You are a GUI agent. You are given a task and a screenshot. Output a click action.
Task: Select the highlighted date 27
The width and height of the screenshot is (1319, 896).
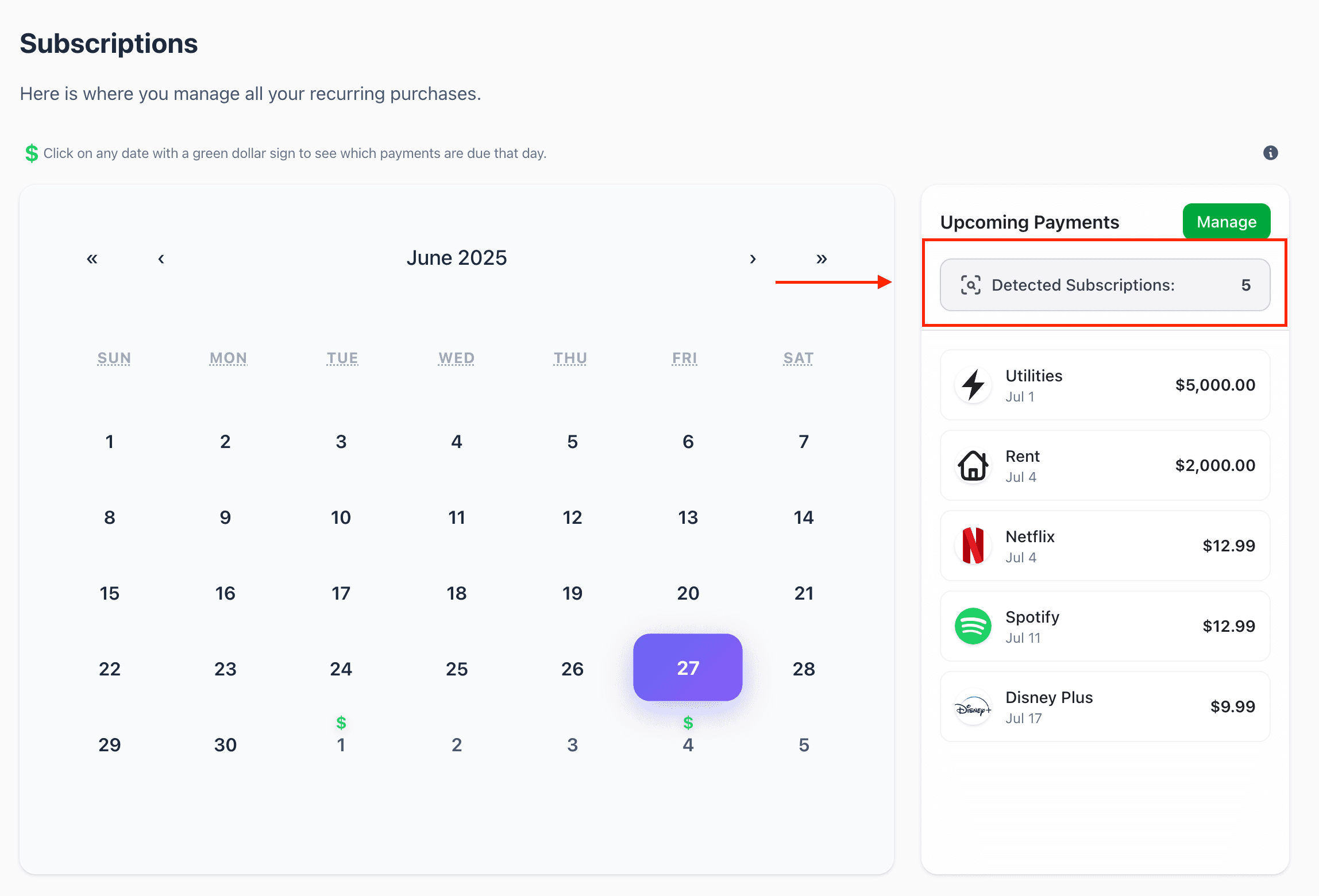688,667
